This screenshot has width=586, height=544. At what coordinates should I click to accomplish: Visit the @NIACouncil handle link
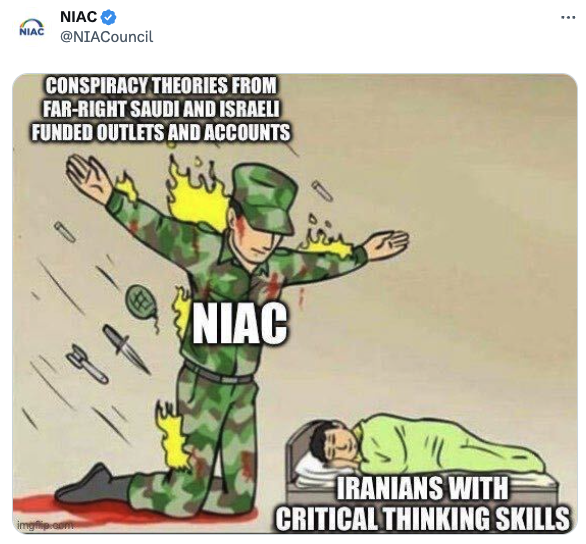click(x=107, y=37)
